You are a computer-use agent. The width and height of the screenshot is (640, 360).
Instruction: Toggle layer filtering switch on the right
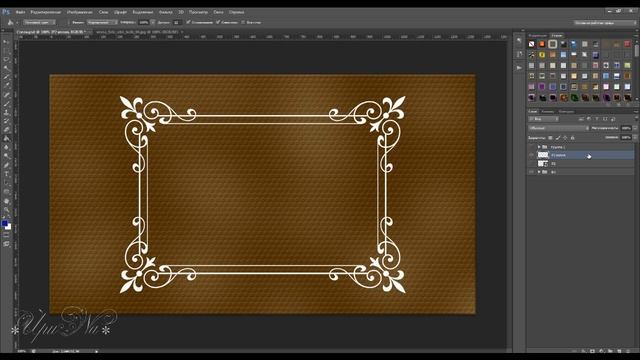(636, 119)
